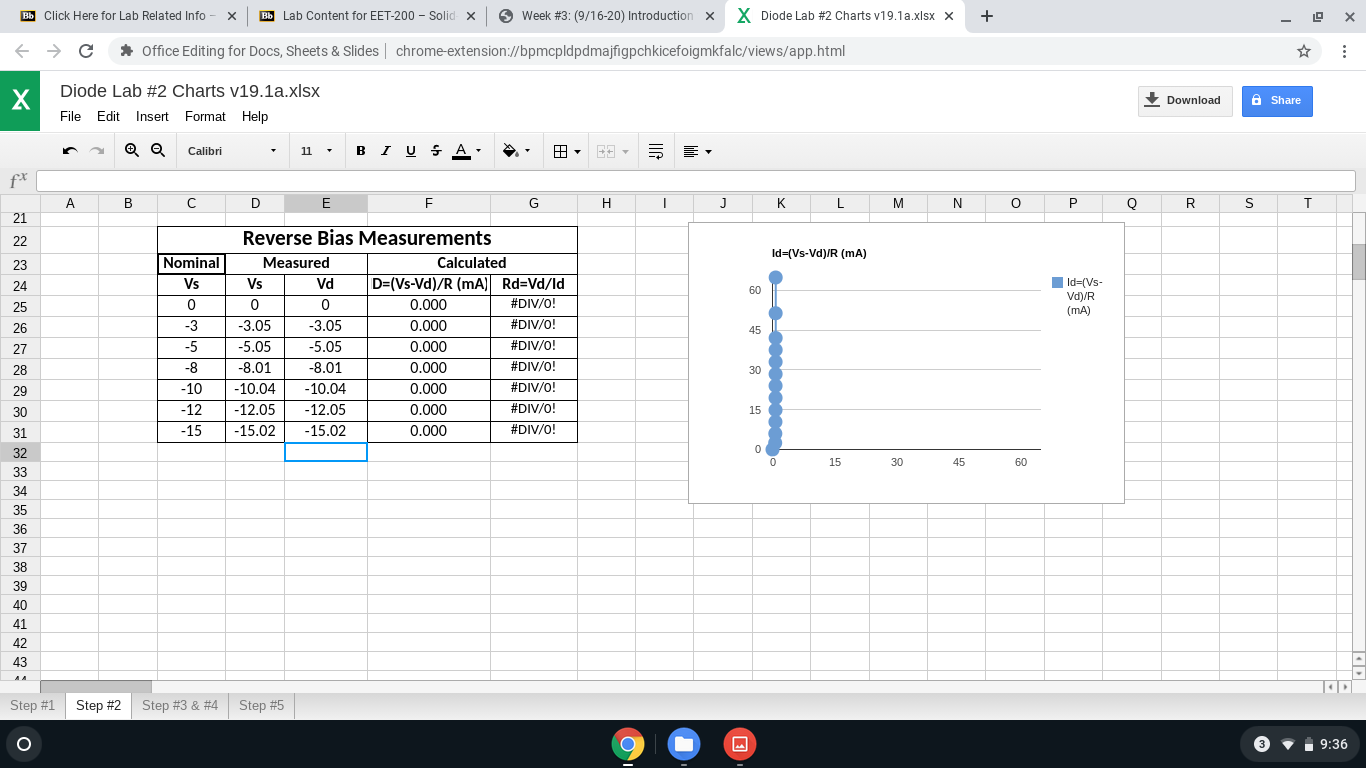Select the #DIV/0! cell in row 25
The image size is (1366, 768).
coord(534,305)
